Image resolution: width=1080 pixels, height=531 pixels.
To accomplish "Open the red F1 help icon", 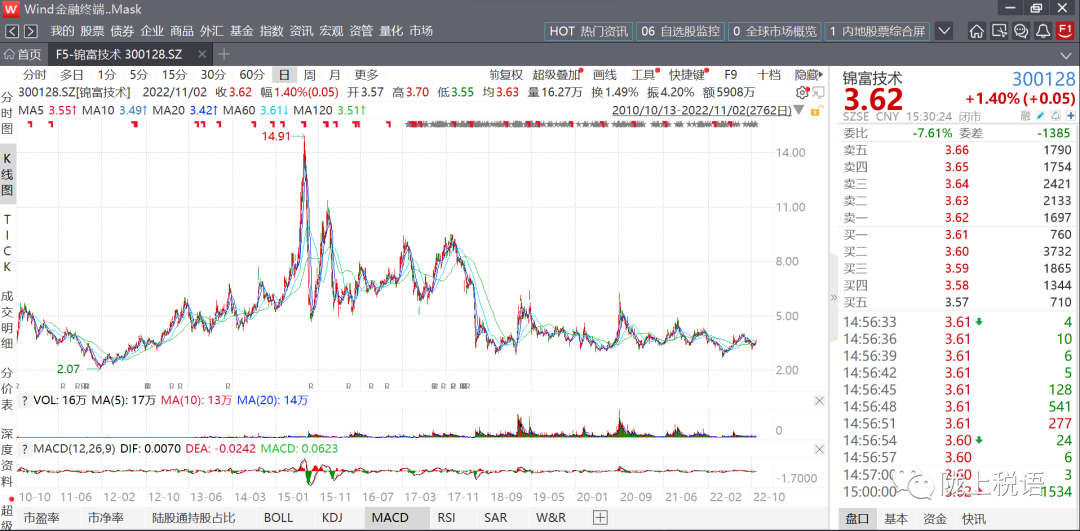I will 1065,31.
